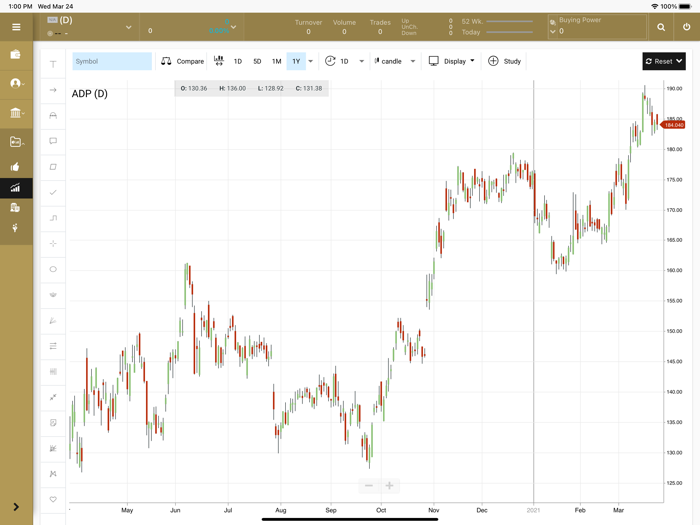
Task: Select the rectangle shape tool
Action: tap(53, 167)
